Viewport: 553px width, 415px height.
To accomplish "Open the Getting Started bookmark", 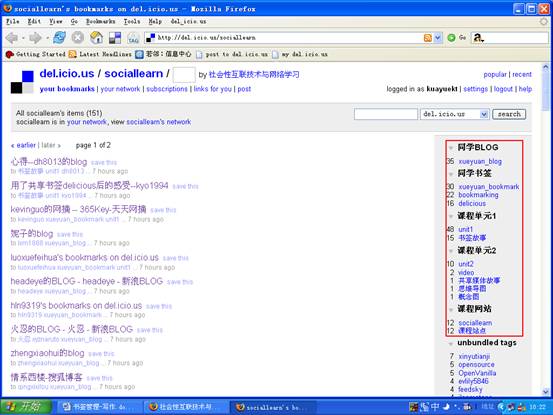I will click(36, 54).
